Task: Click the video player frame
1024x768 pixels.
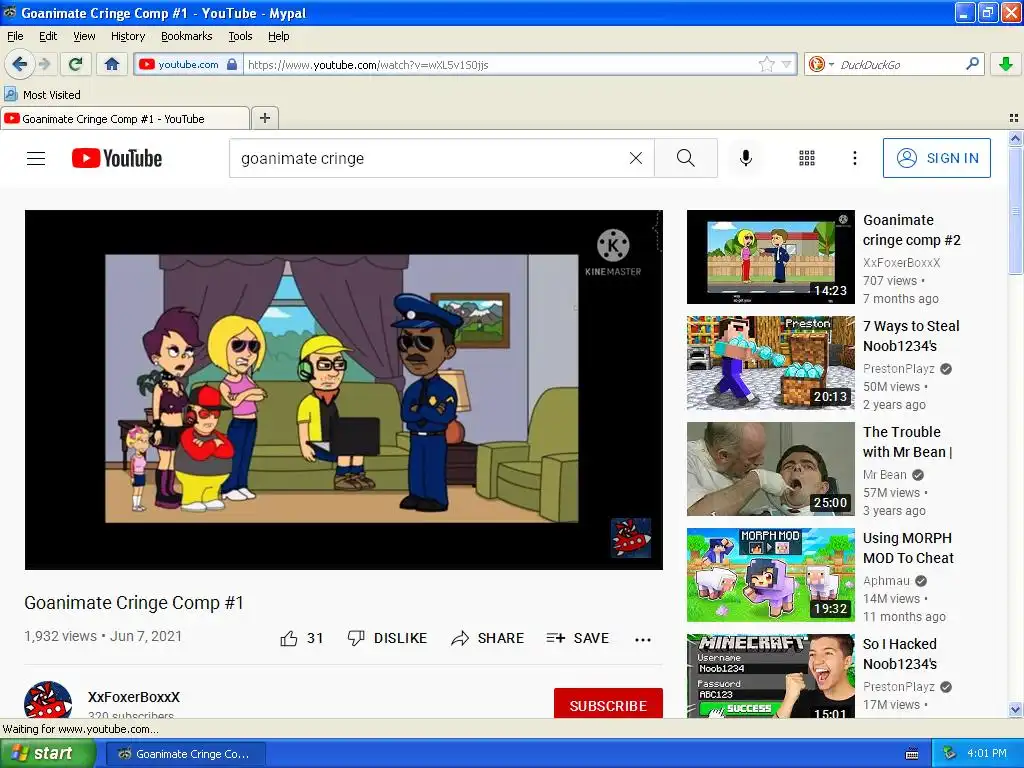Action: [344, 390]
